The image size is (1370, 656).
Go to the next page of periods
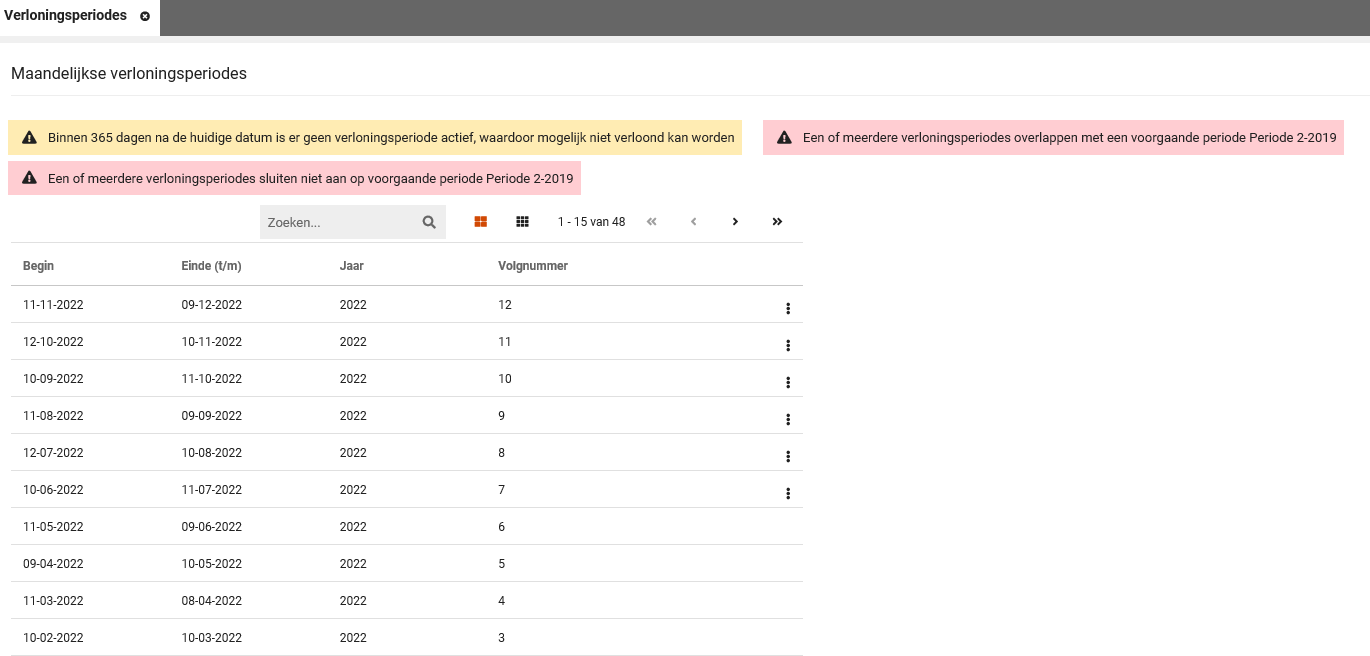[735, 222]
